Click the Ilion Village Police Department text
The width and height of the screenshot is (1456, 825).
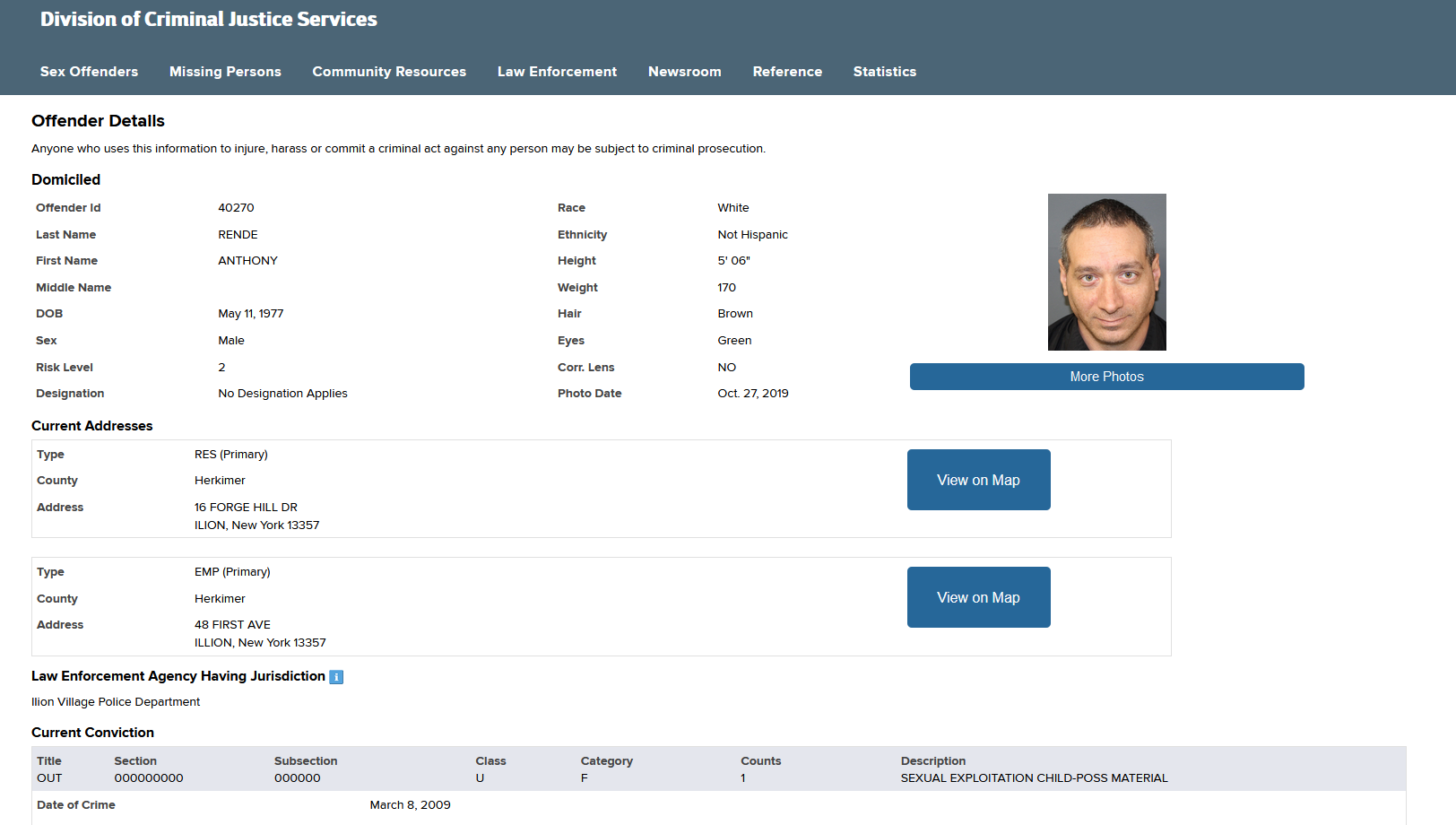pyautogui.click(x=116, y=702)
